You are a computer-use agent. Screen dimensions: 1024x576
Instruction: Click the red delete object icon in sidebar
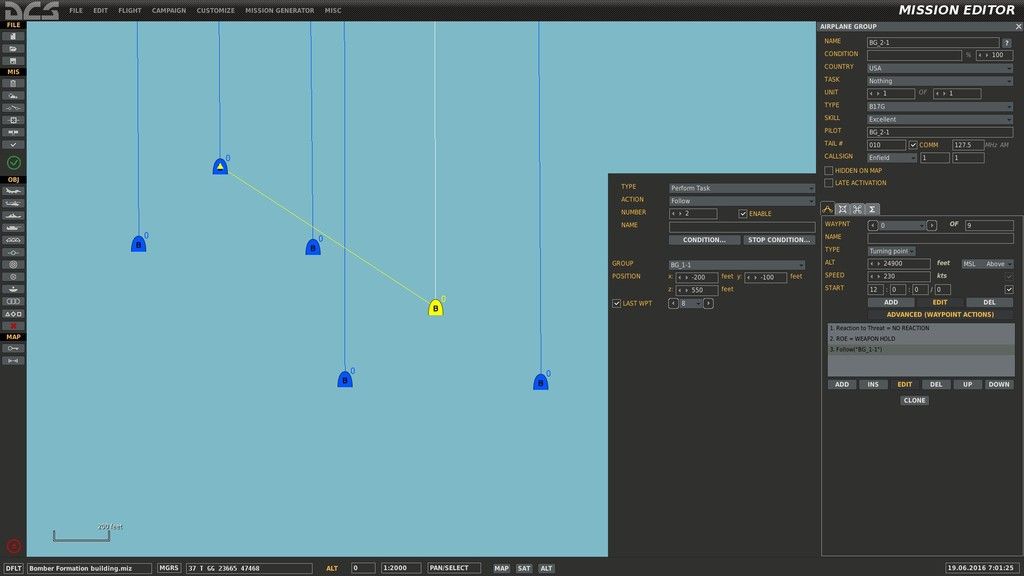(x=14, y=325)
